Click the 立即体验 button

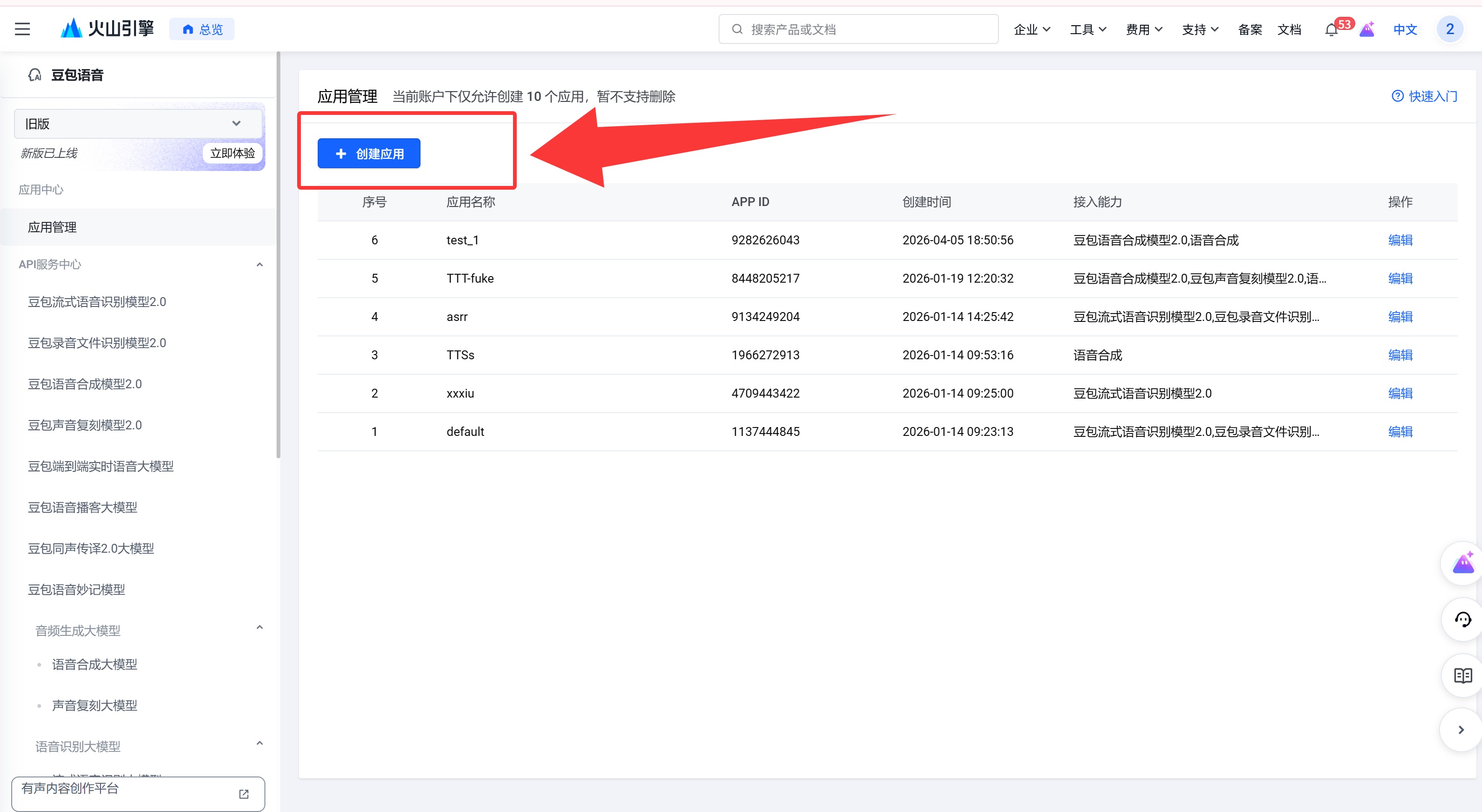pyautogui.click(x=232, y=153)
